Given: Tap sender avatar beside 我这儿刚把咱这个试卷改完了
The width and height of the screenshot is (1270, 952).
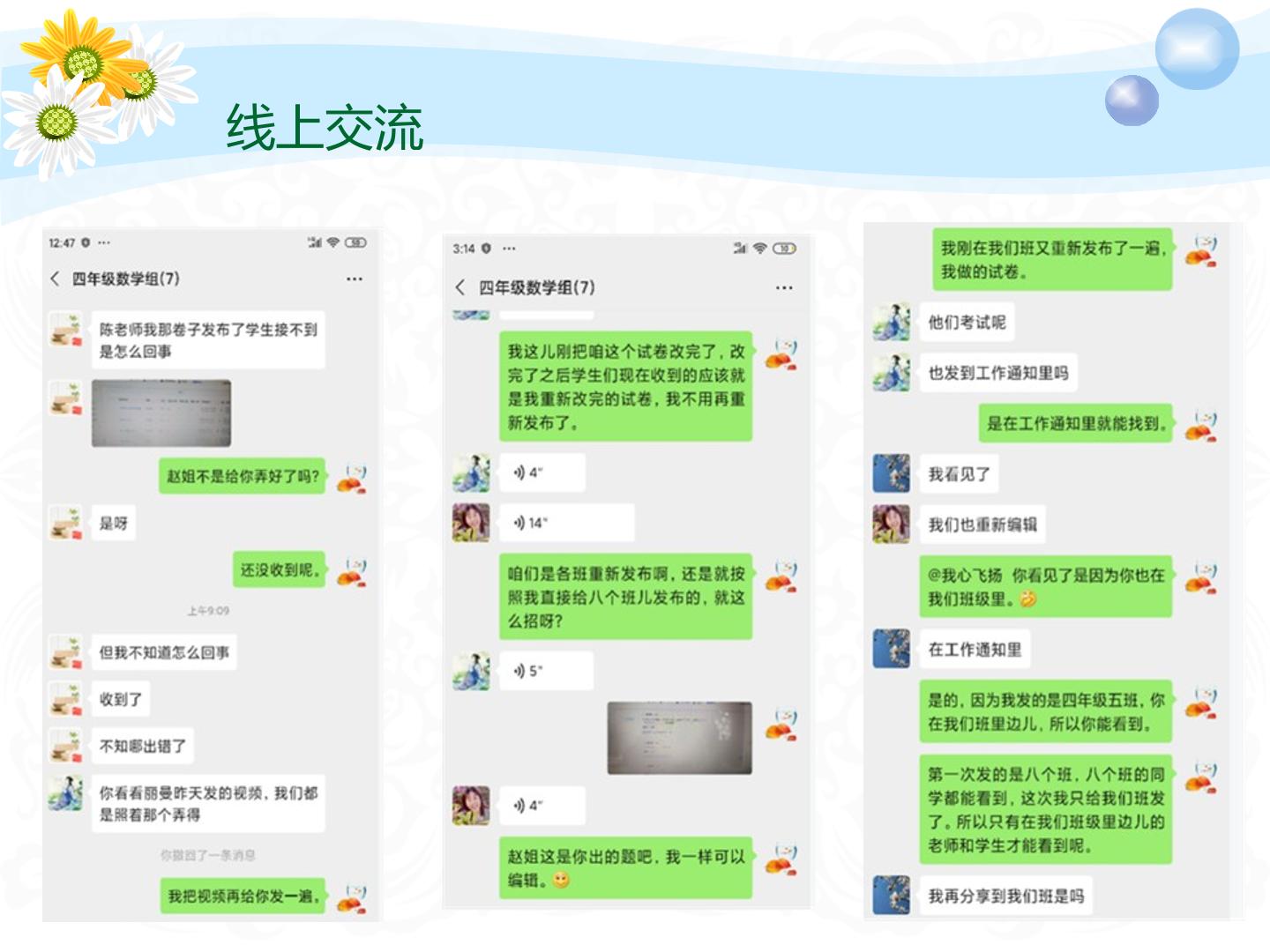Looking at the screenshot, I should [x=781, y=353].
